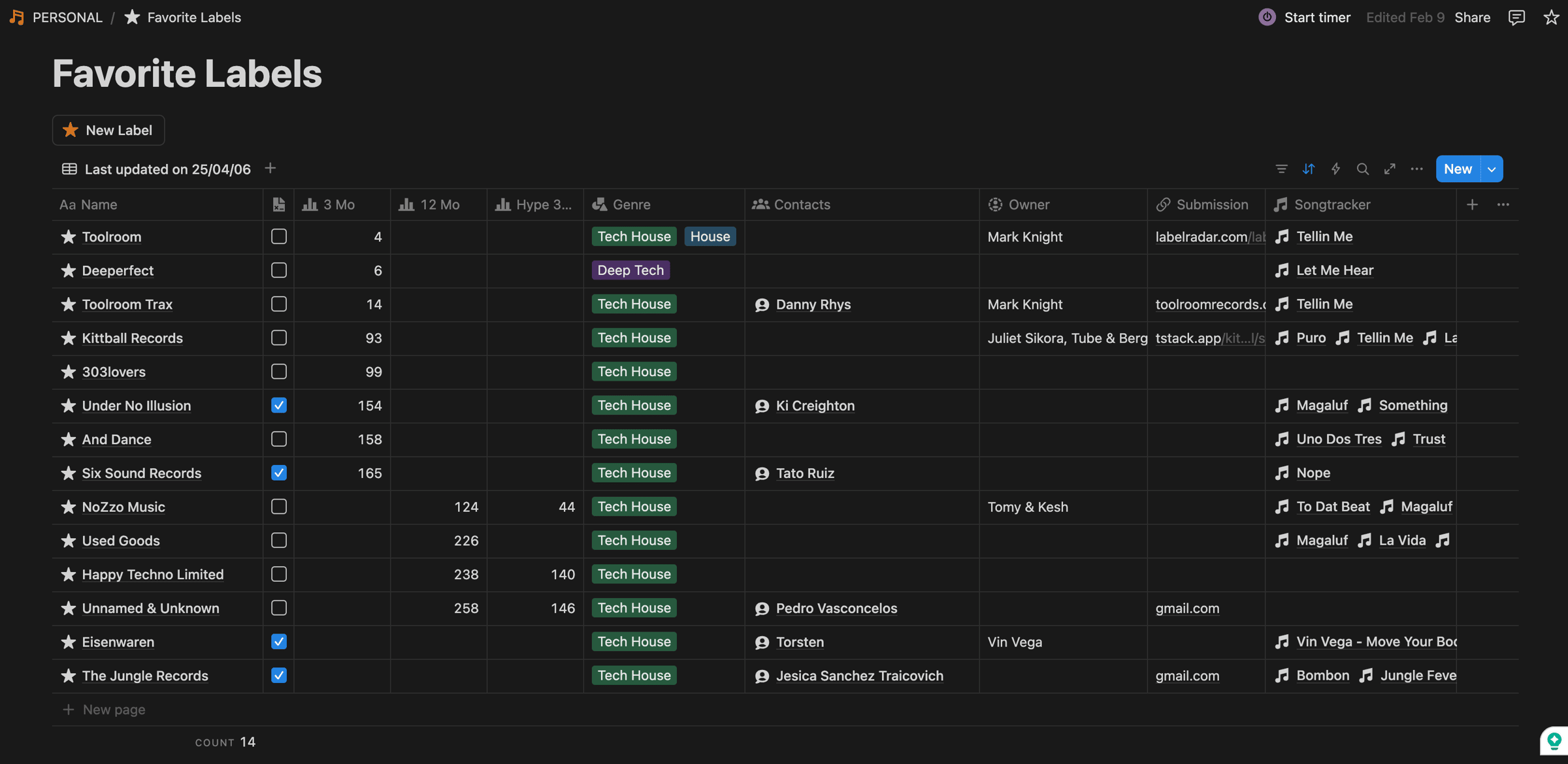1568x764 pixels.
Task: Open the Songtracker column header menu
Action: (1361, 204)
